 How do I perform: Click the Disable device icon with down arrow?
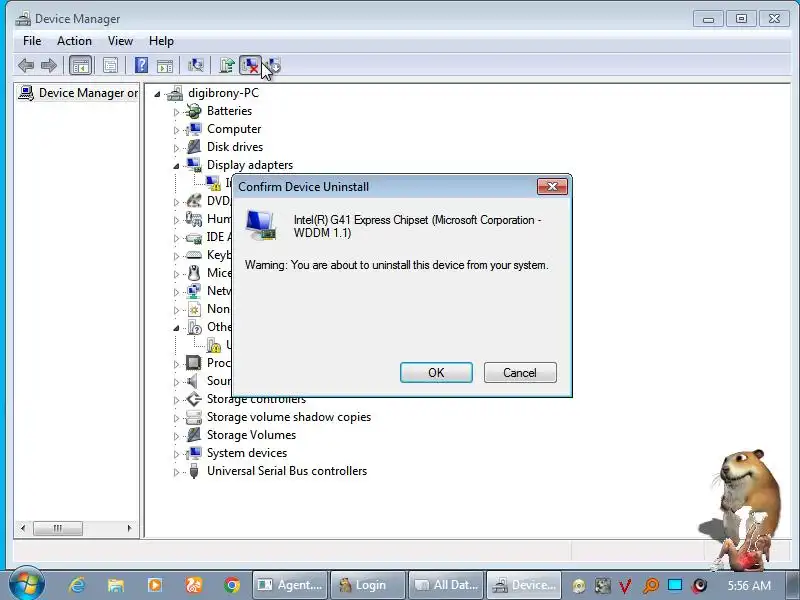point(274,65)
